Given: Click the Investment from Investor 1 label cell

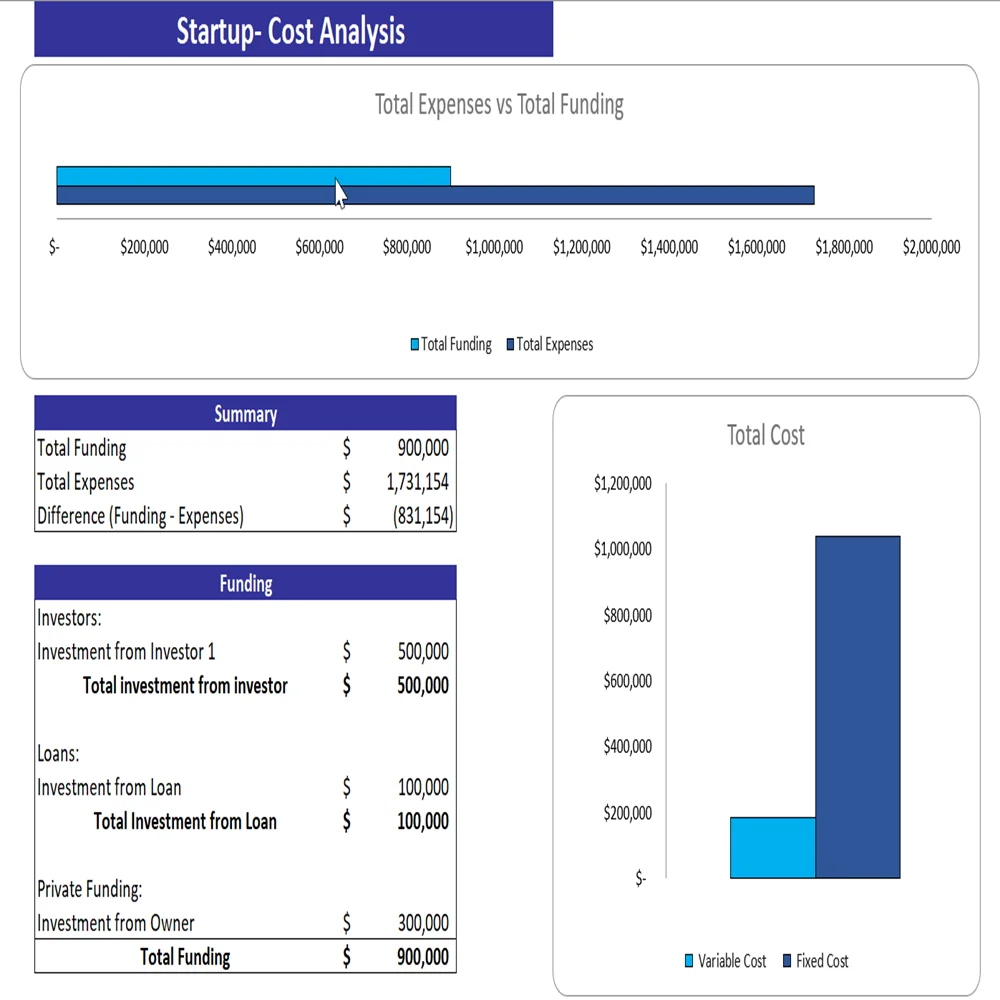Looking at the screenshot, I should click(127, 652).
